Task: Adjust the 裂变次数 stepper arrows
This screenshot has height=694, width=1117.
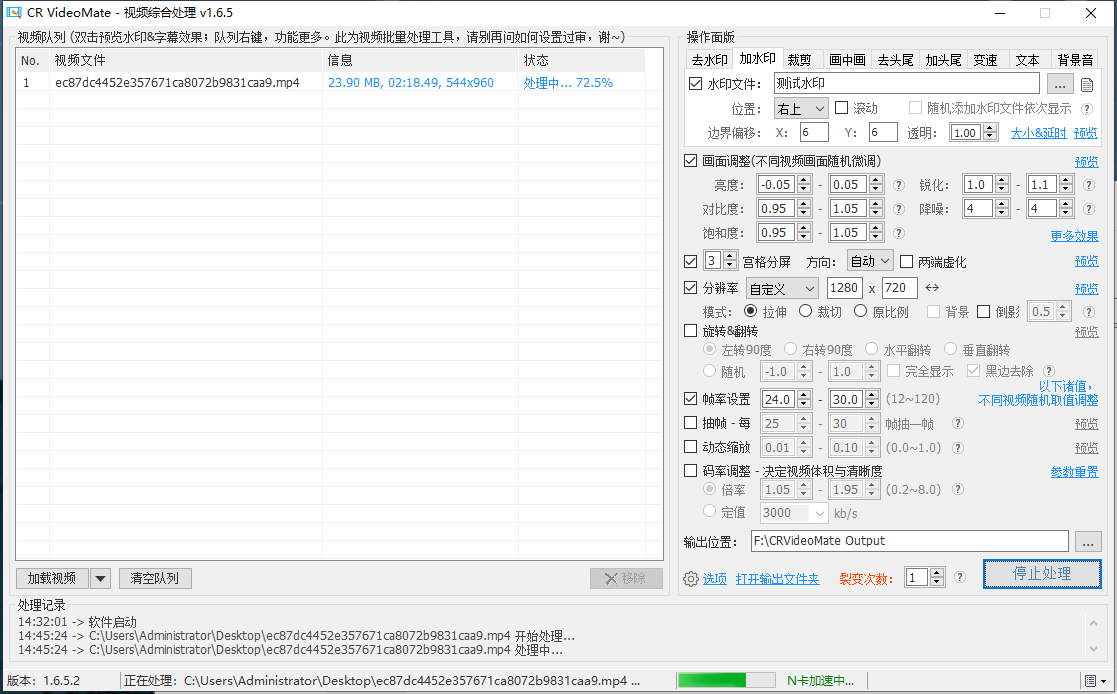Action: coord(937,577)
